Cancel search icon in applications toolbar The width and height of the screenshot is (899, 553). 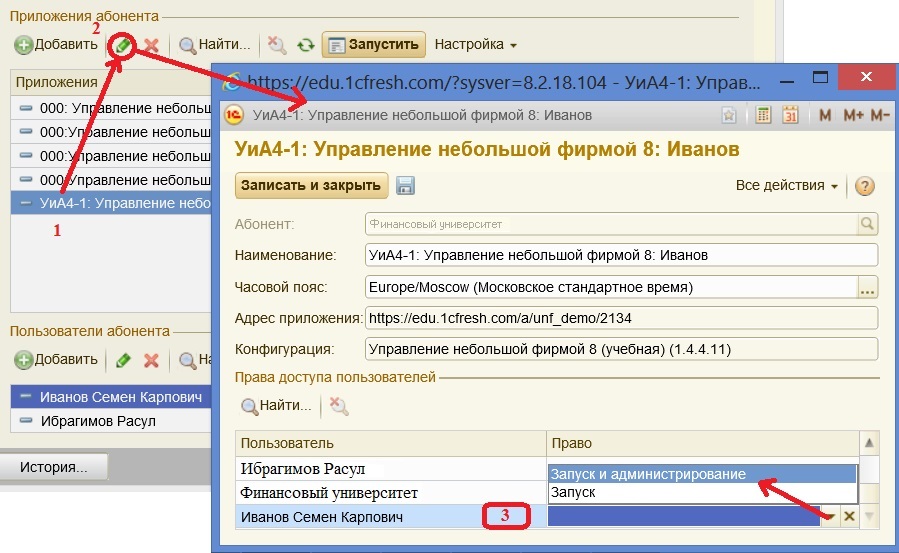click(x=277, y=45)
